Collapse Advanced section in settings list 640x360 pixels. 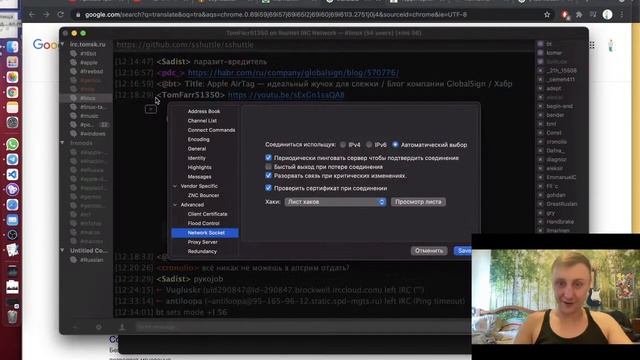coord(175,205)
